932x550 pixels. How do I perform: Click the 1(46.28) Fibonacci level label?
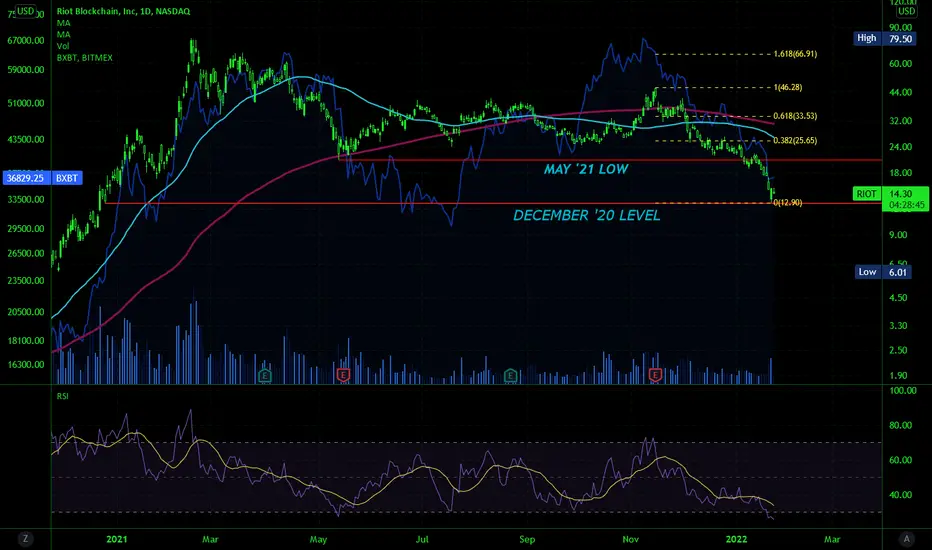788,87
